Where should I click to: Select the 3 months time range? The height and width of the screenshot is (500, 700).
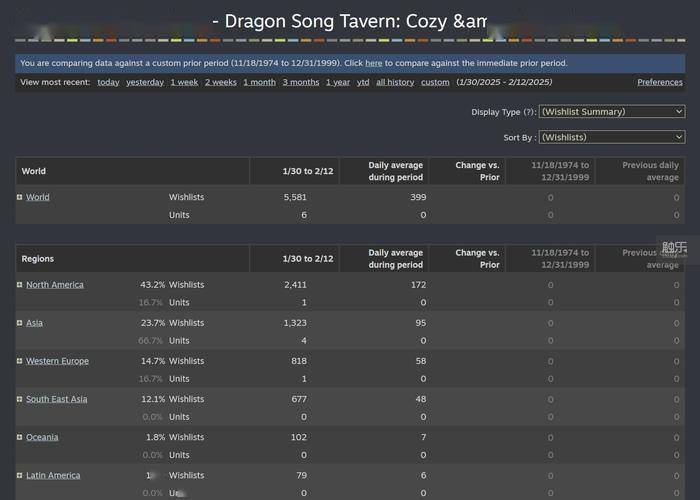pyautogui.click(x=301, y=82)
